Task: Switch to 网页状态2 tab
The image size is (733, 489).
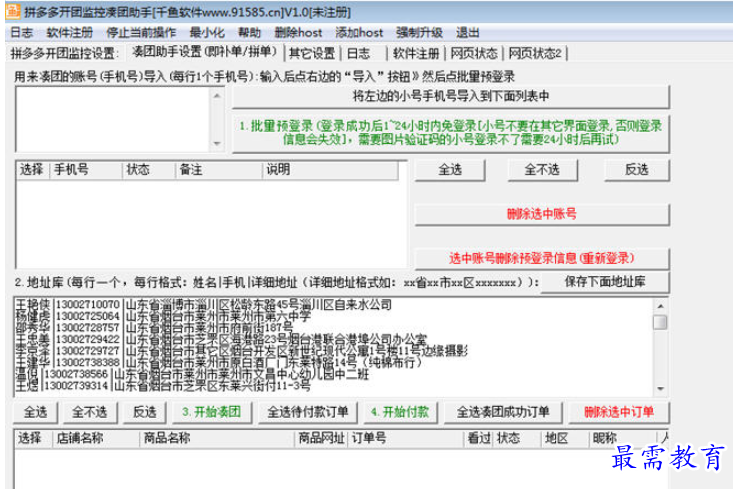Action: [535, 53]
